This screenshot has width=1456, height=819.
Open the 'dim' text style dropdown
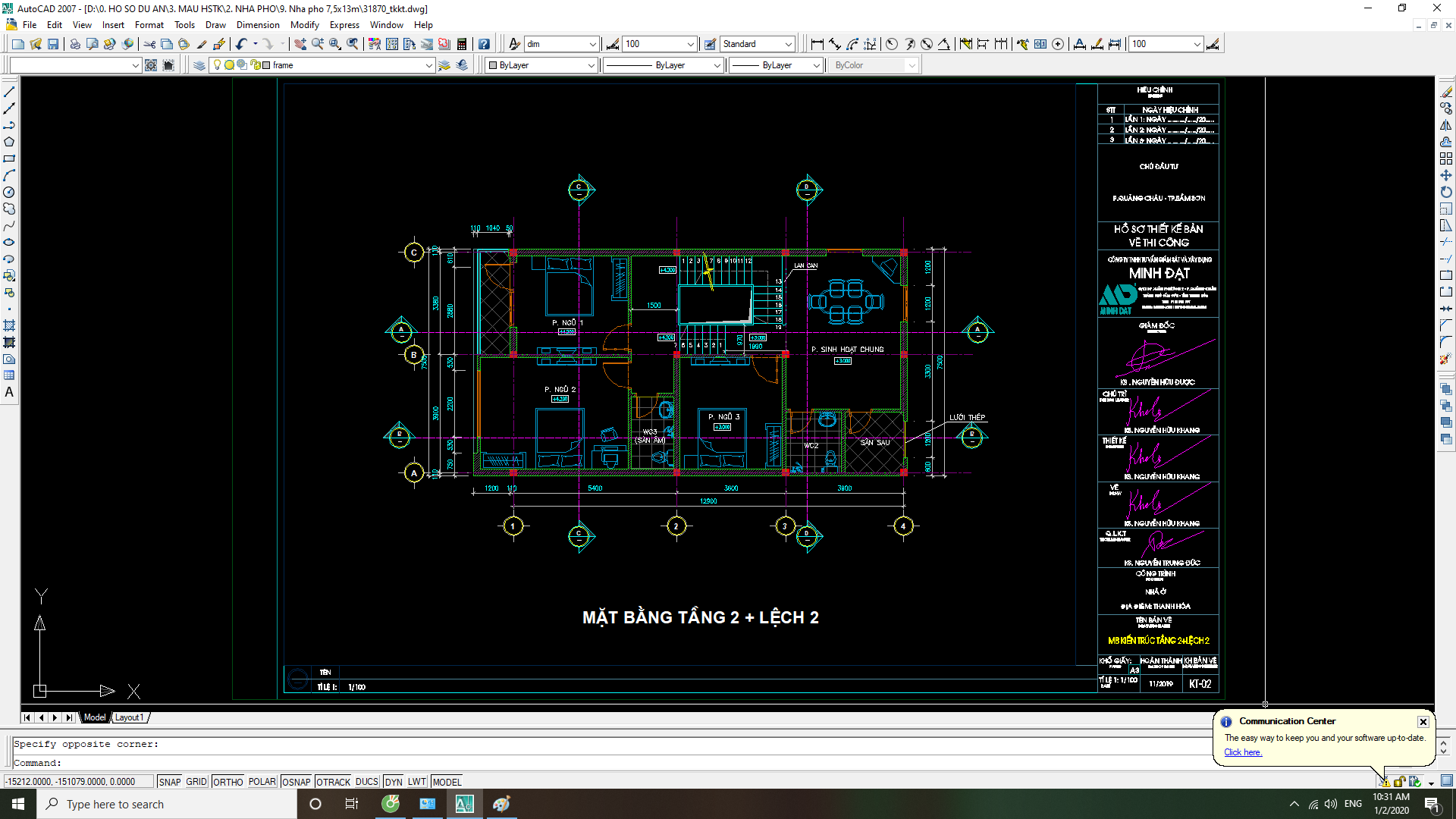pyautogui.click(x=561, y=44)
